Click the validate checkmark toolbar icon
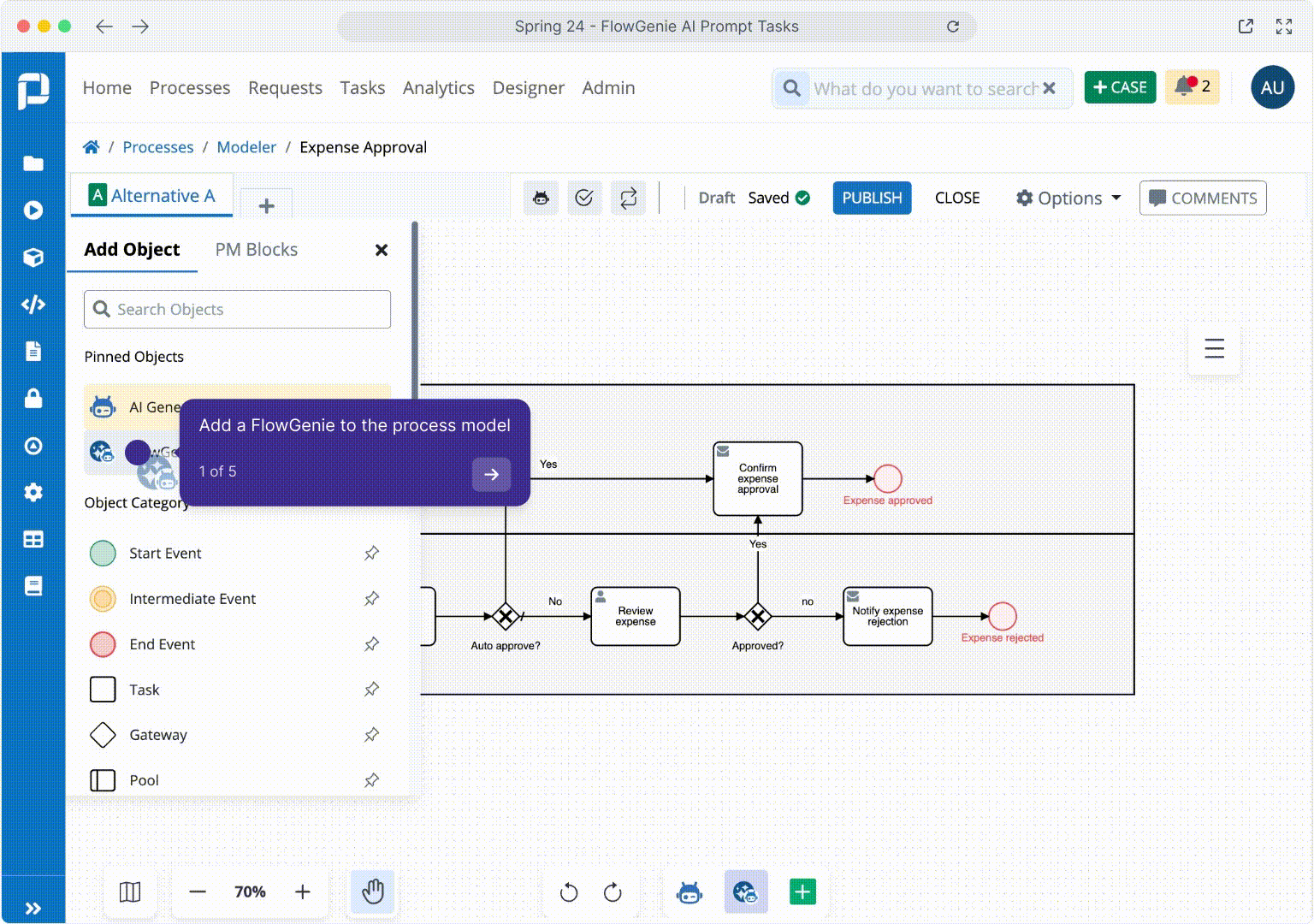 point(584,198)
